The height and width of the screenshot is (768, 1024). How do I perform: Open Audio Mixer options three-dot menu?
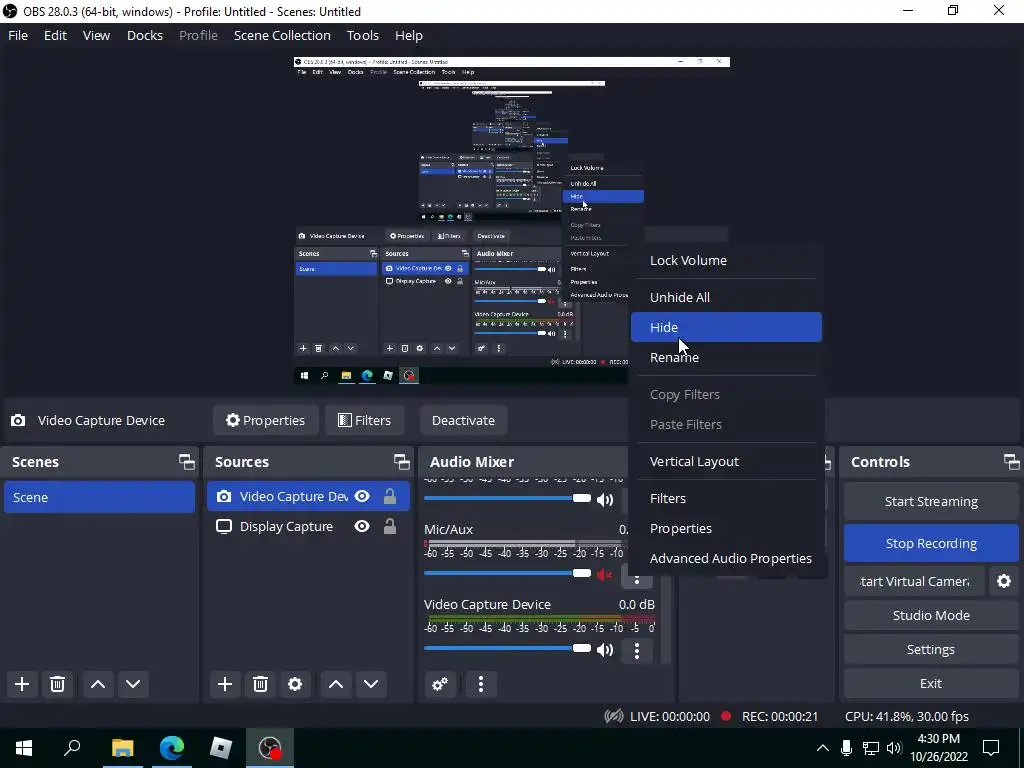coord(481,684)
